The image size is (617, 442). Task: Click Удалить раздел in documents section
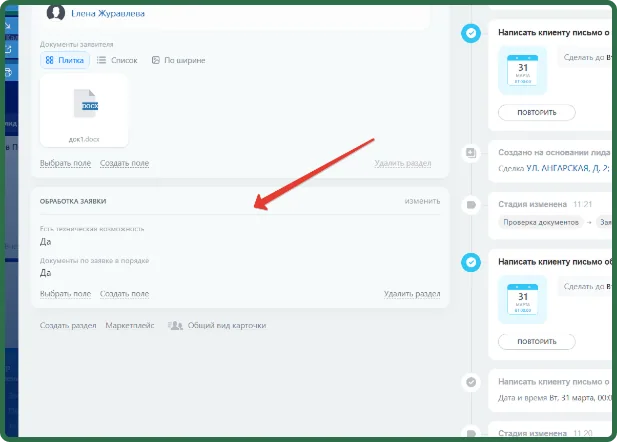tap(403, 163)
